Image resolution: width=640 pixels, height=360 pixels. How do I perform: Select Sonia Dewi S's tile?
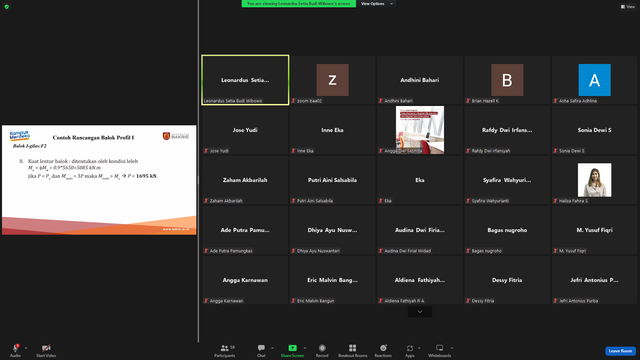click(x=594, y=130)
